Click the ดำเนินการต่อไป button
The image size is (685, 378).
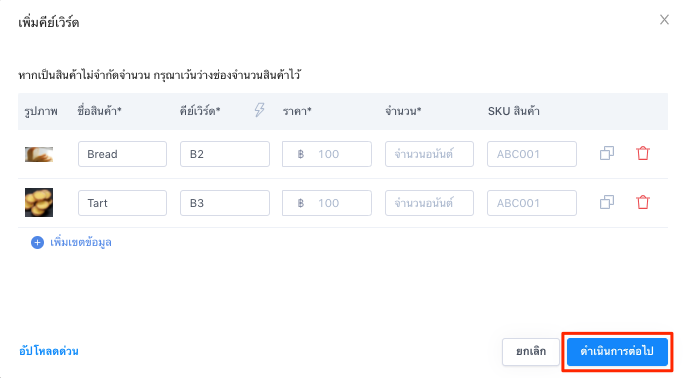pyautogui.click(x=617, y=351)
